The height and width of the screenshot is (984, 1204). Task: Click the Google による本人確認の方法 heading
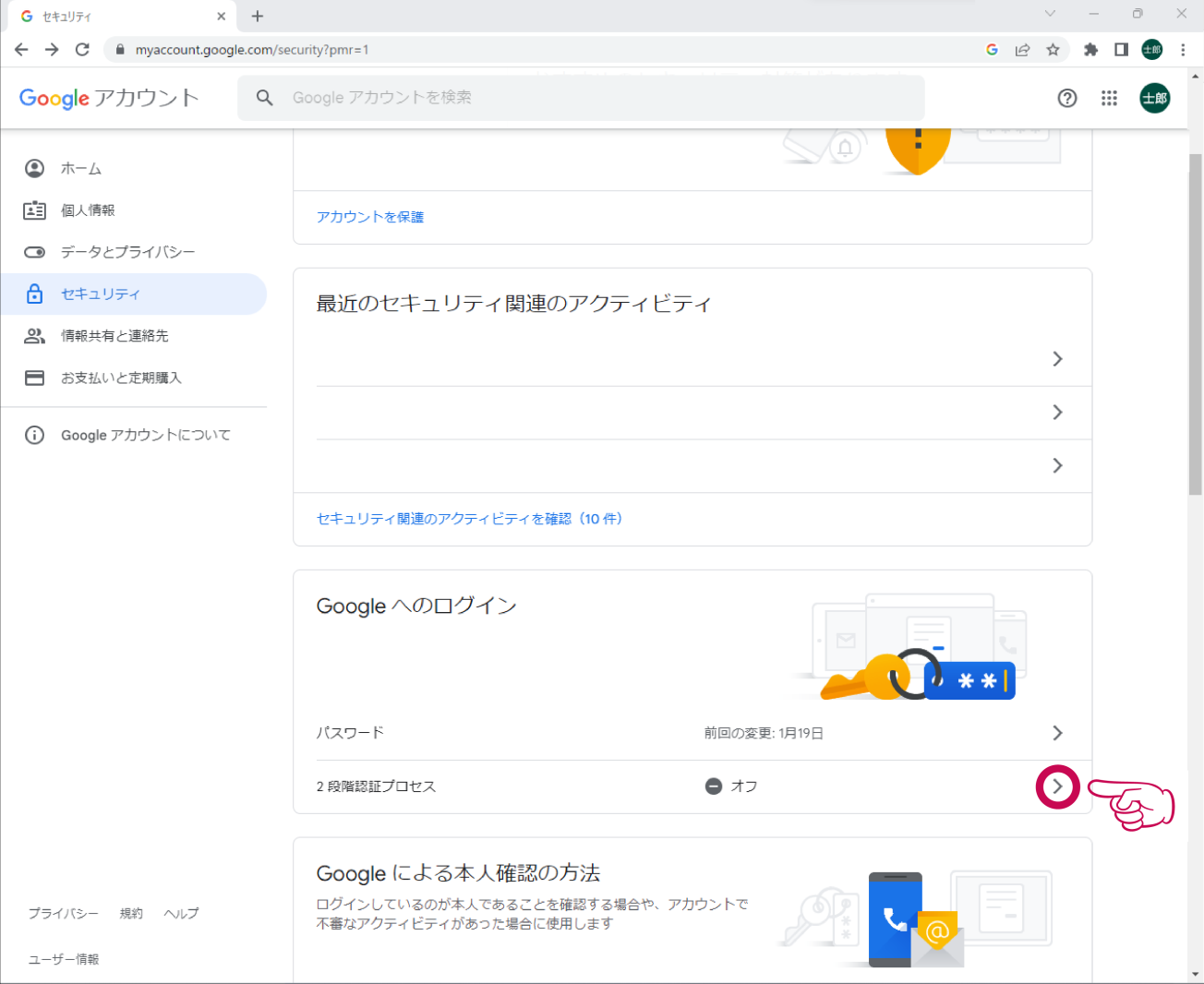pyautogui.click(x=458, y=873)
